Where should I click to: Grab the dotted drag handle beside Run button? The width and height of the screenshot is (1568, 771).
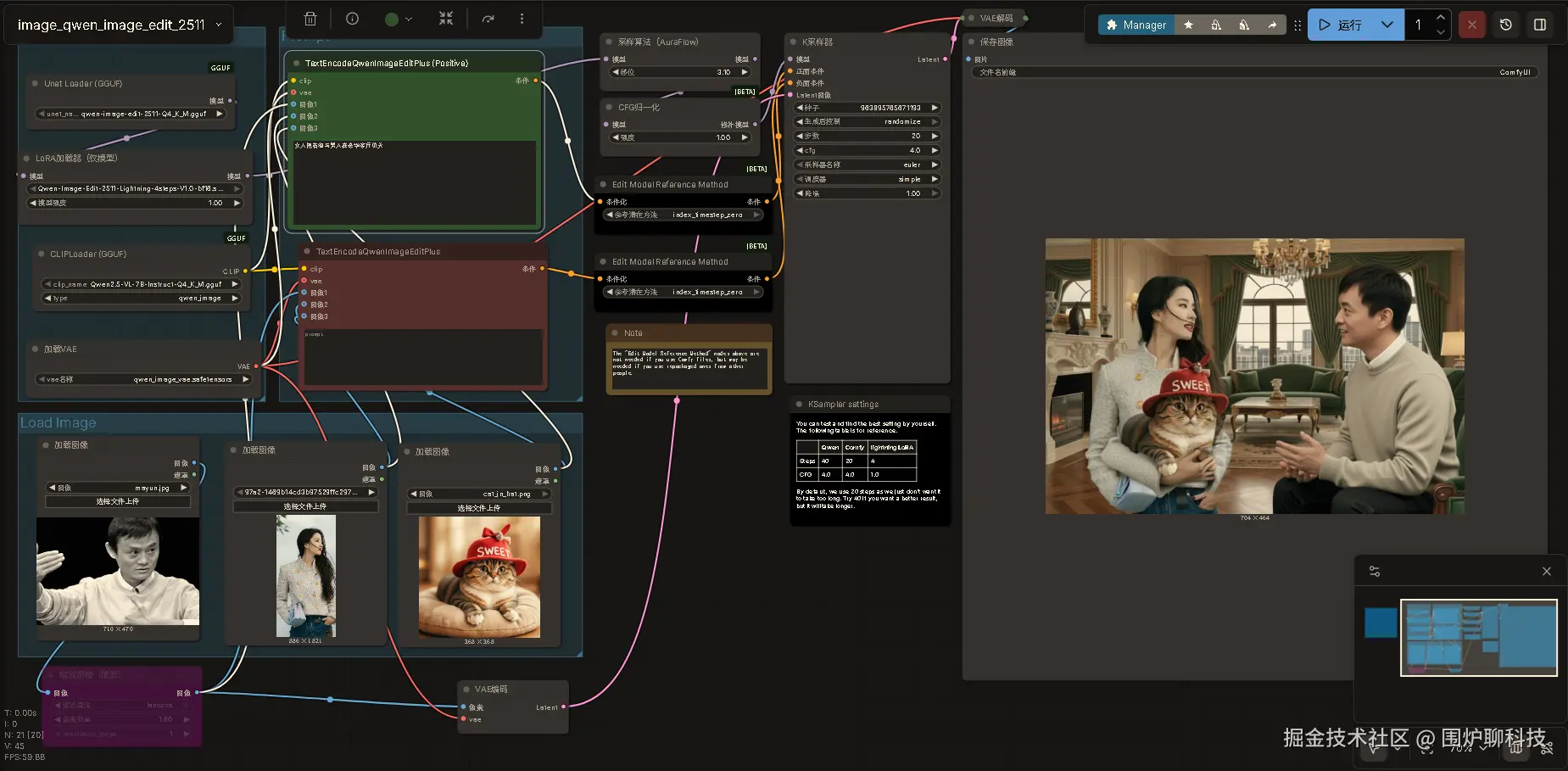coord(1297,25)
